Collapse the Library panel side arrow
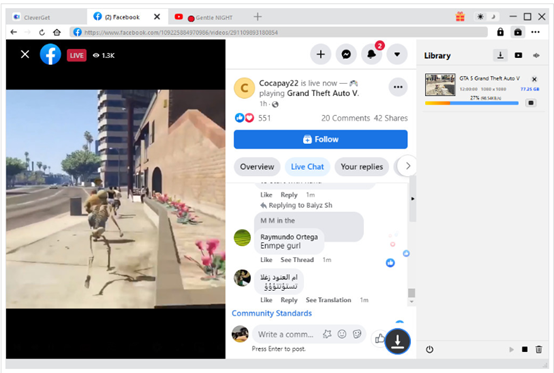This screenshot has height=373, width=554. 412,199
